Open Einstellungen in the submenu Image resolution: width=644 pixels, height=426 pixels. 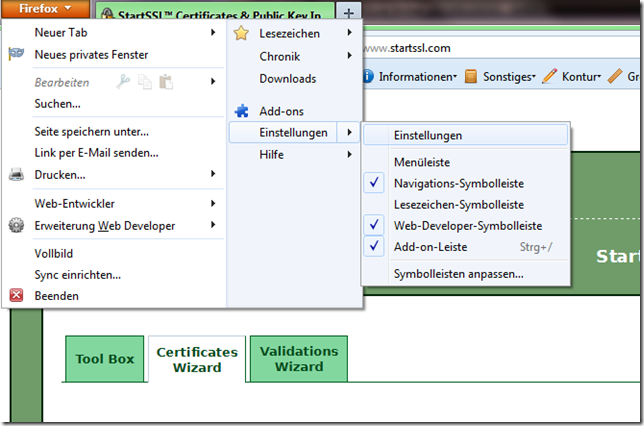pyautogui.click(x=465, y=135)
